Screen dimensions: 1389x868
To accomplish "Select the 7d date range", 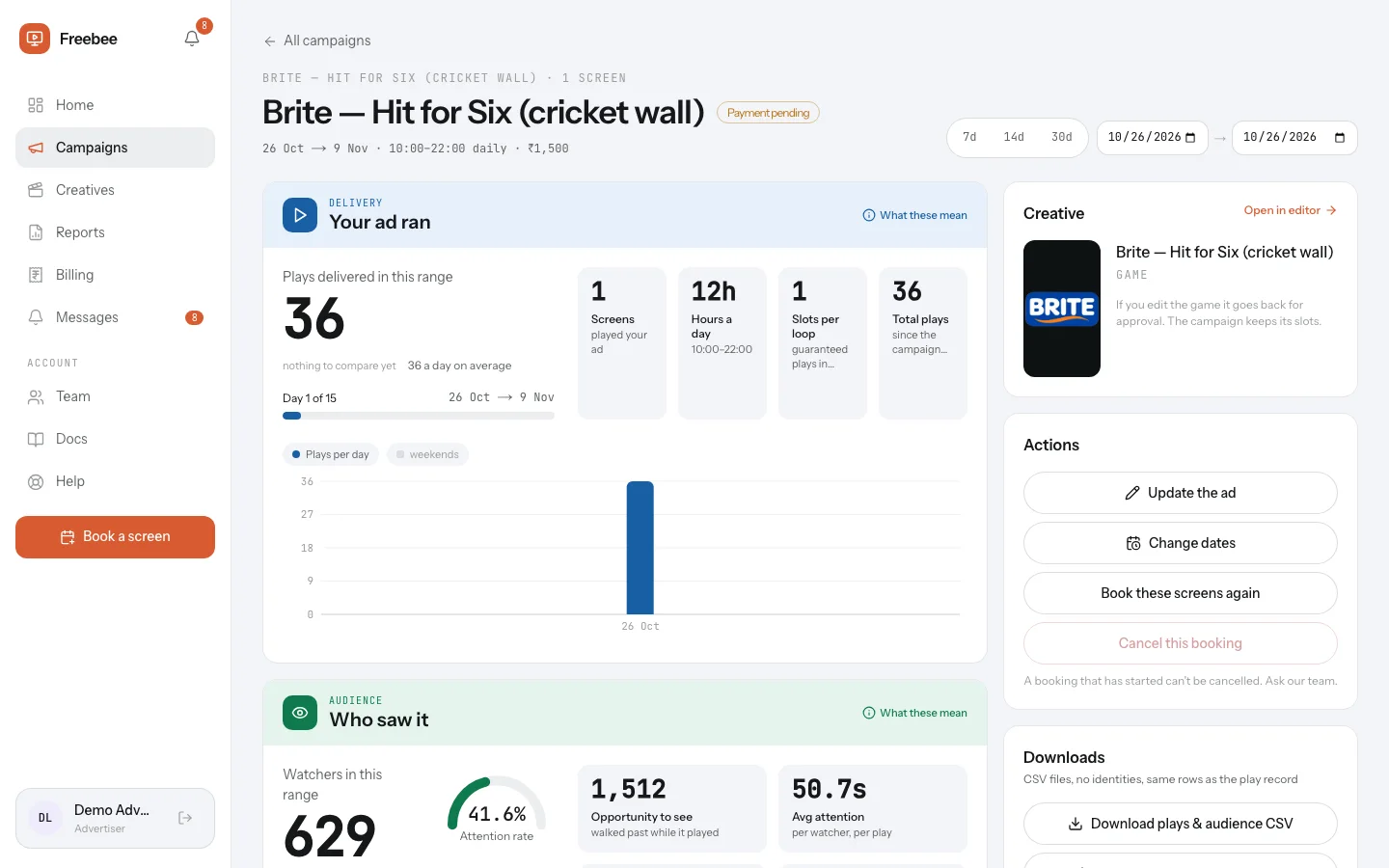I will (x=969, y=138).
